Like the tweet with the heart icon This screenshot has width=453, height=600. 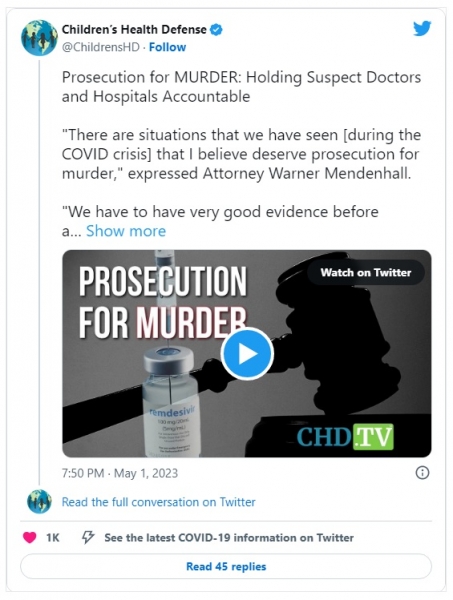29,538
